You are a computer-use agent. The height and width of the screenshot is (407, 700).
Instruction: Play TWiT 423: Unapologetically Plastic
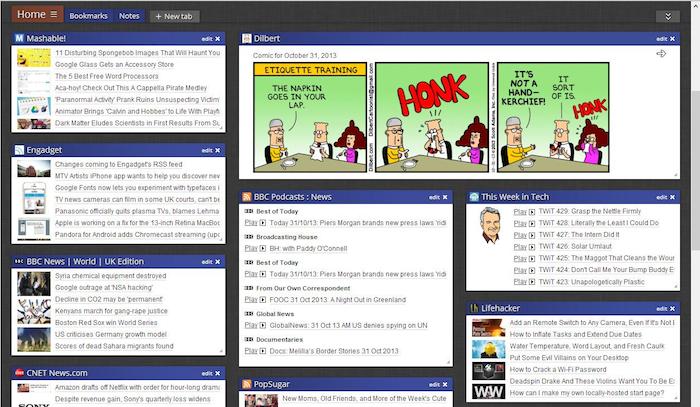(x=524, y=282)
